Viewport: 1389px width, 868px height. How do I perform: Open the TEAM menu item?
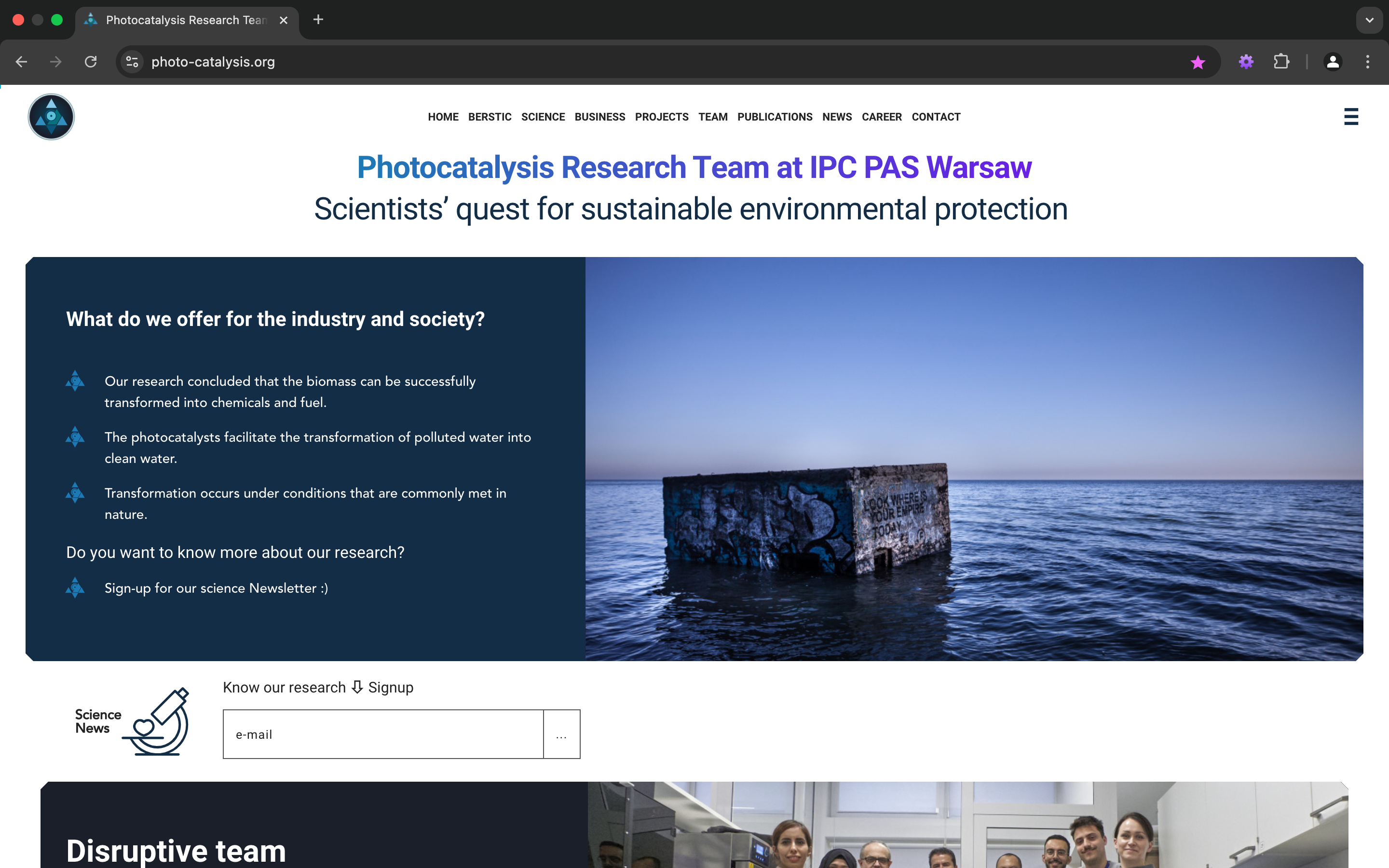coord(713,117)
